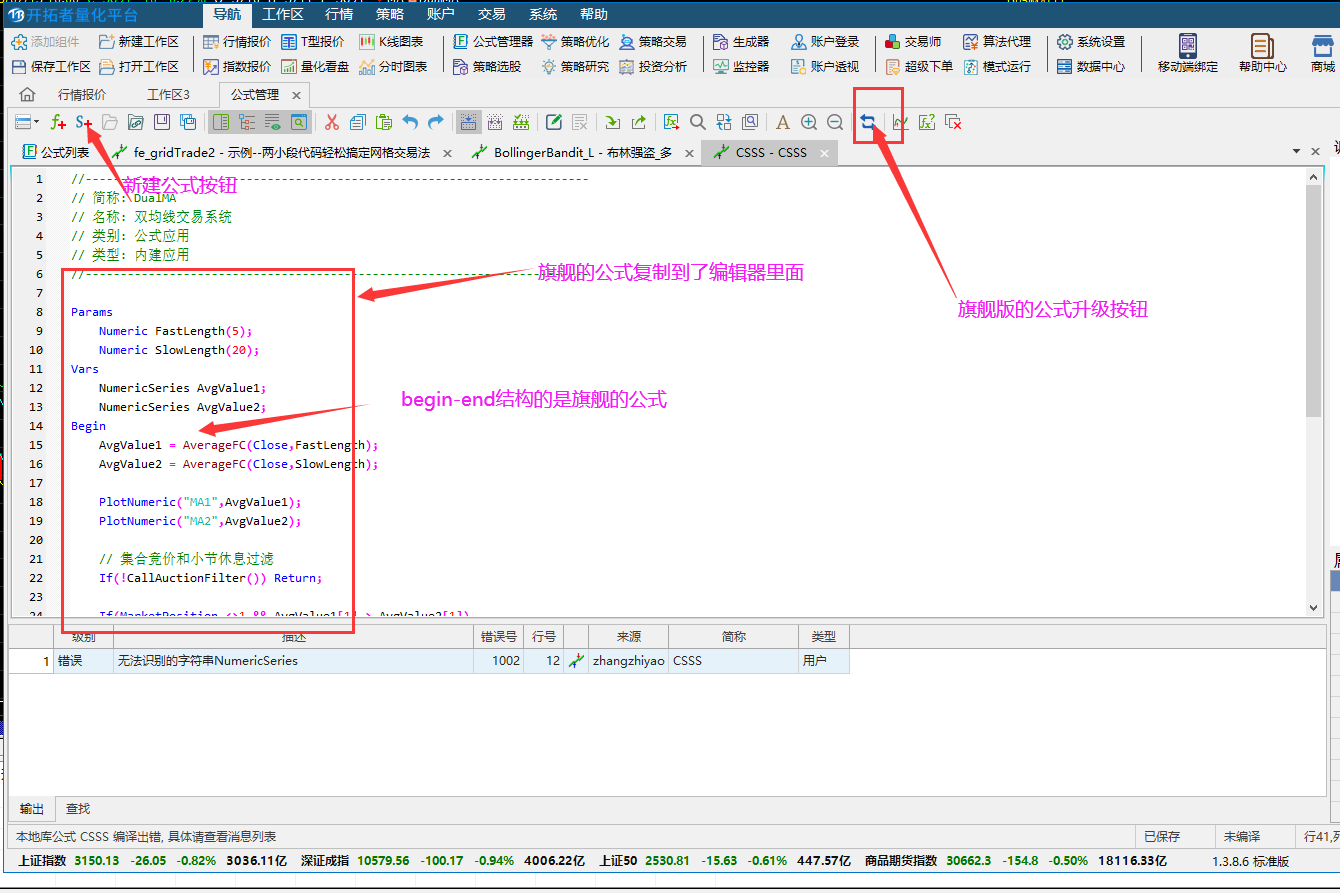Switch to the 工作区 ribbon tab

coord(283,14)
